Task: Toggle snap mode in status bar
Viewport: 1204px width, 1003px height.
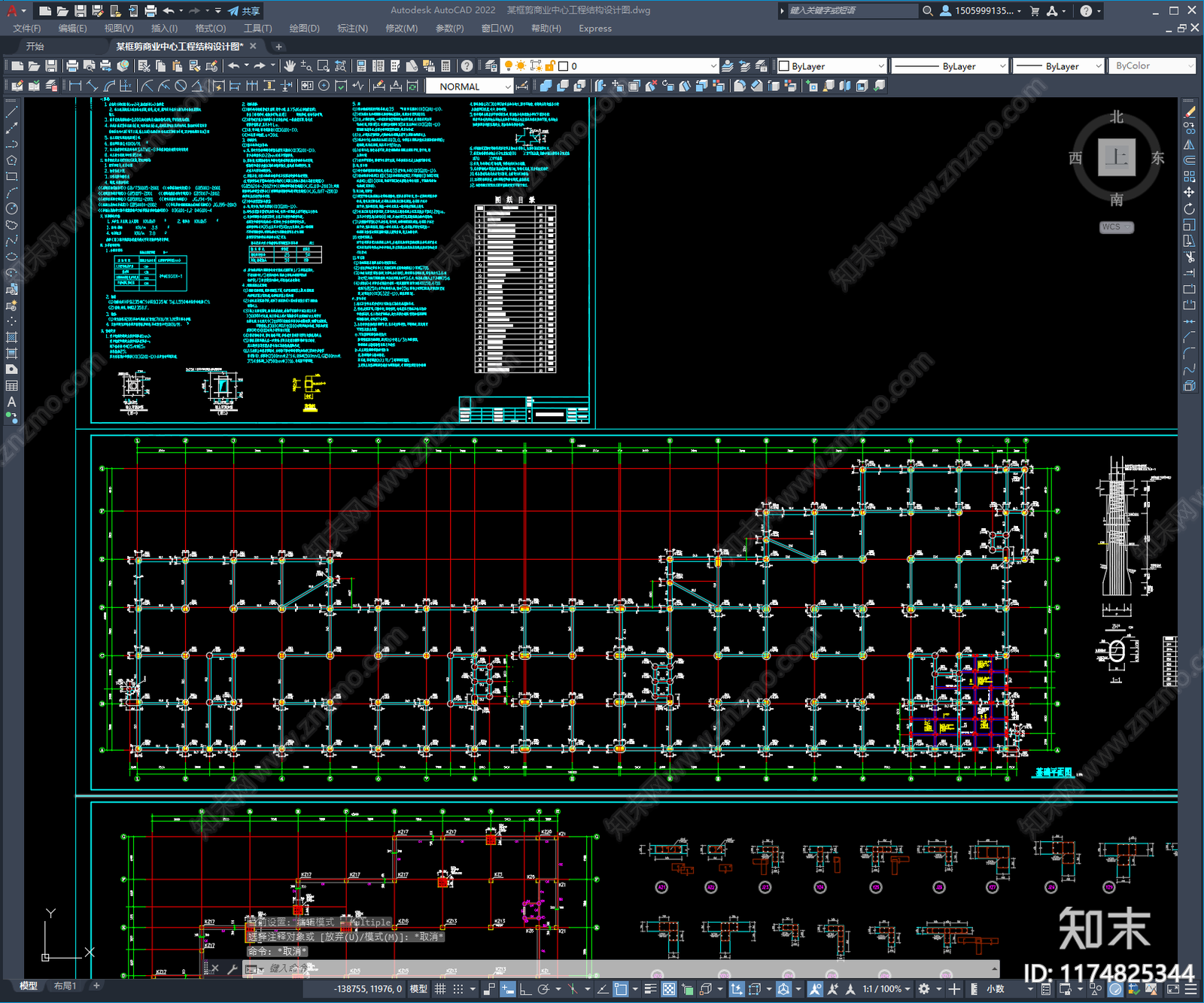Action: tap(458, 989)
